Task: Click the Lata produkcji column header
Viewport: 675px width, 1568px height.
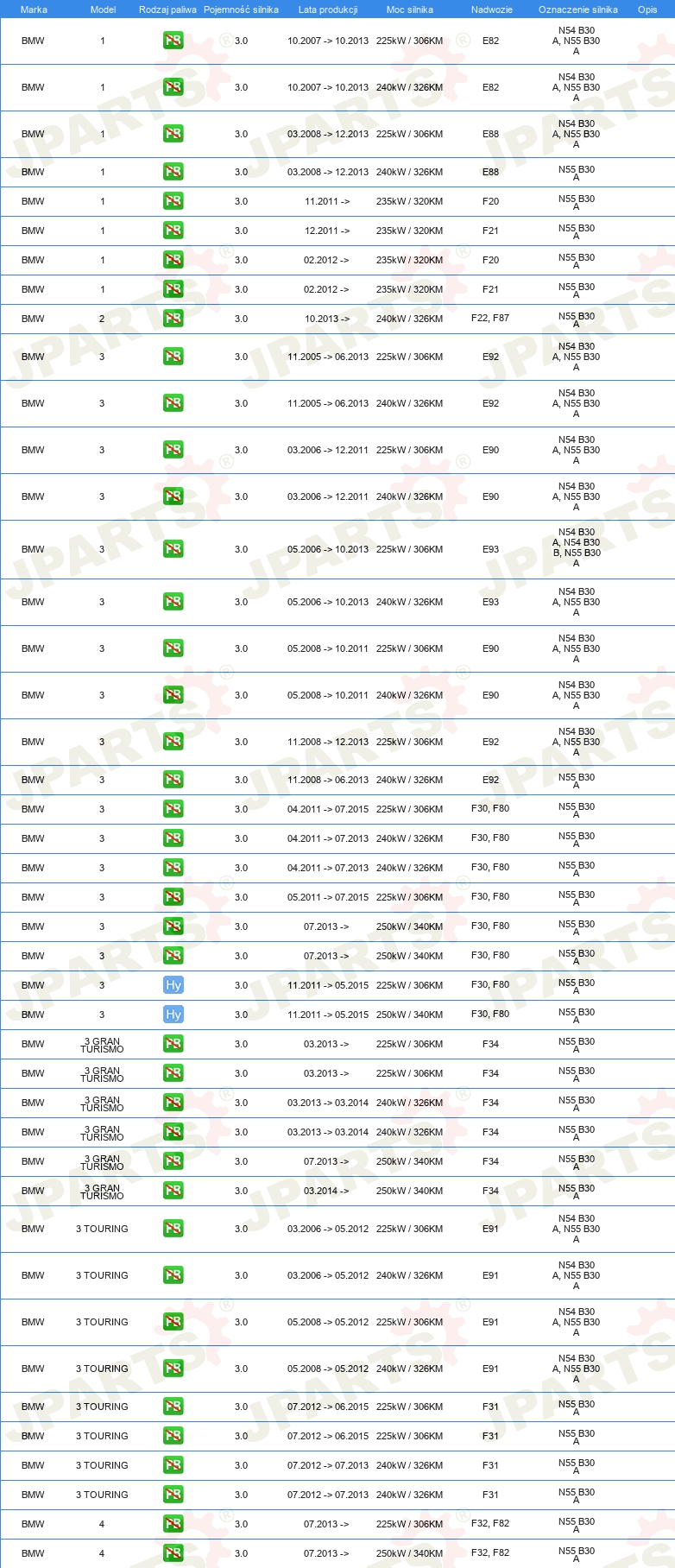Action: [328, 9]
